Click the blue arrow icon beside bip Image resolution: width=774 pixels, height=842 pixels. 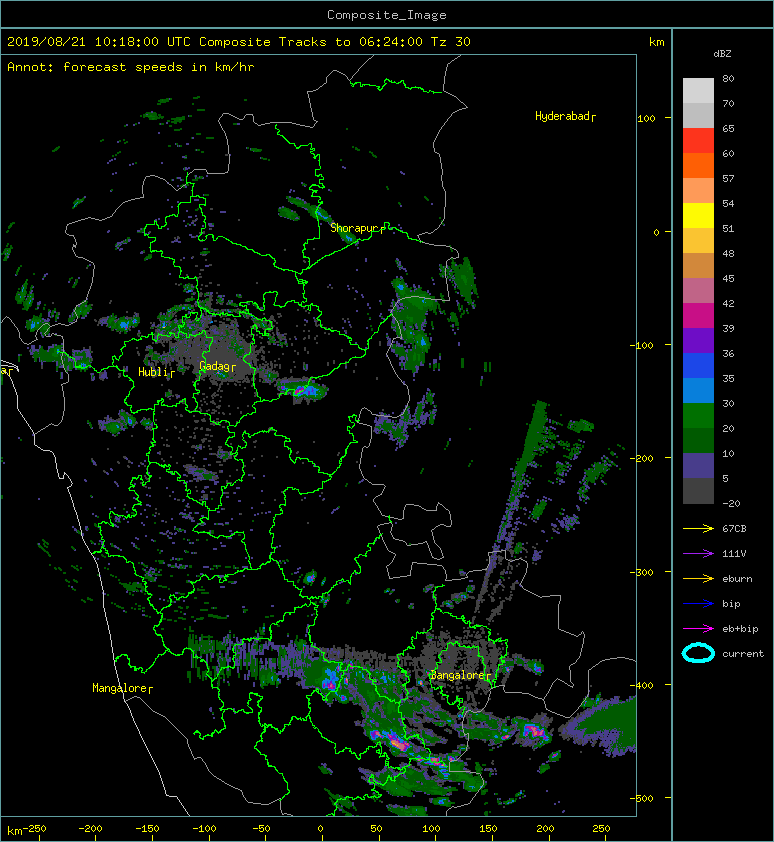click(x=698, y=604)
